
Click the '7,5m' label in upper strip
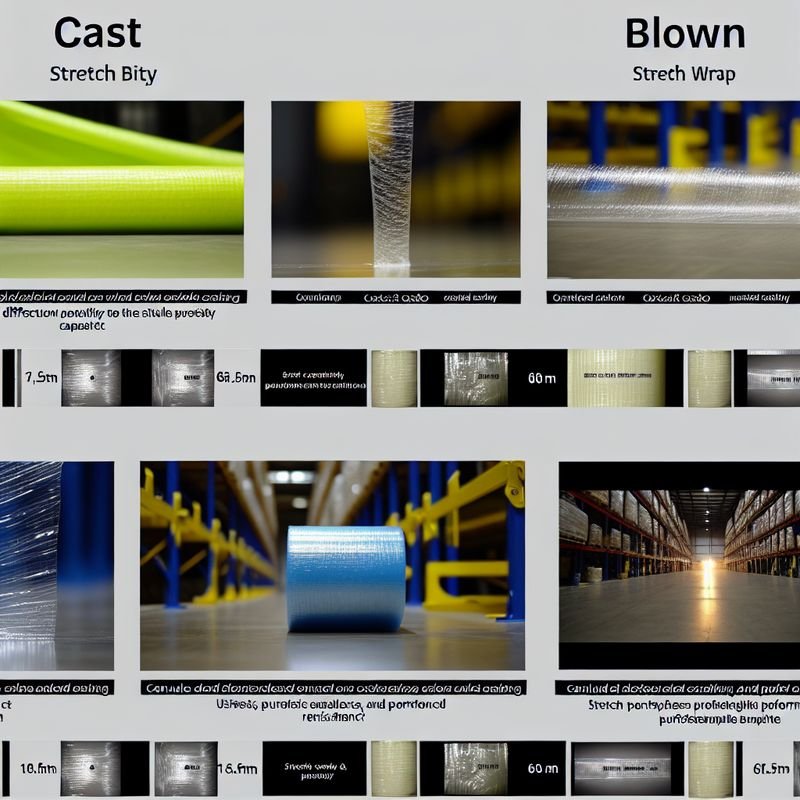[38, 377]
